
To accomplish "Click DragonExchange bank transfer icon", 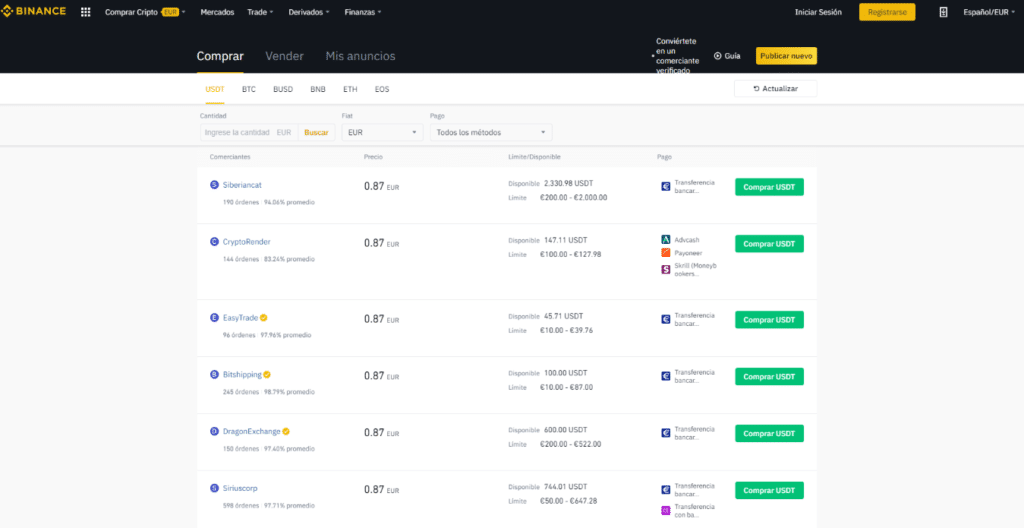I will click(x=665, y=433).
